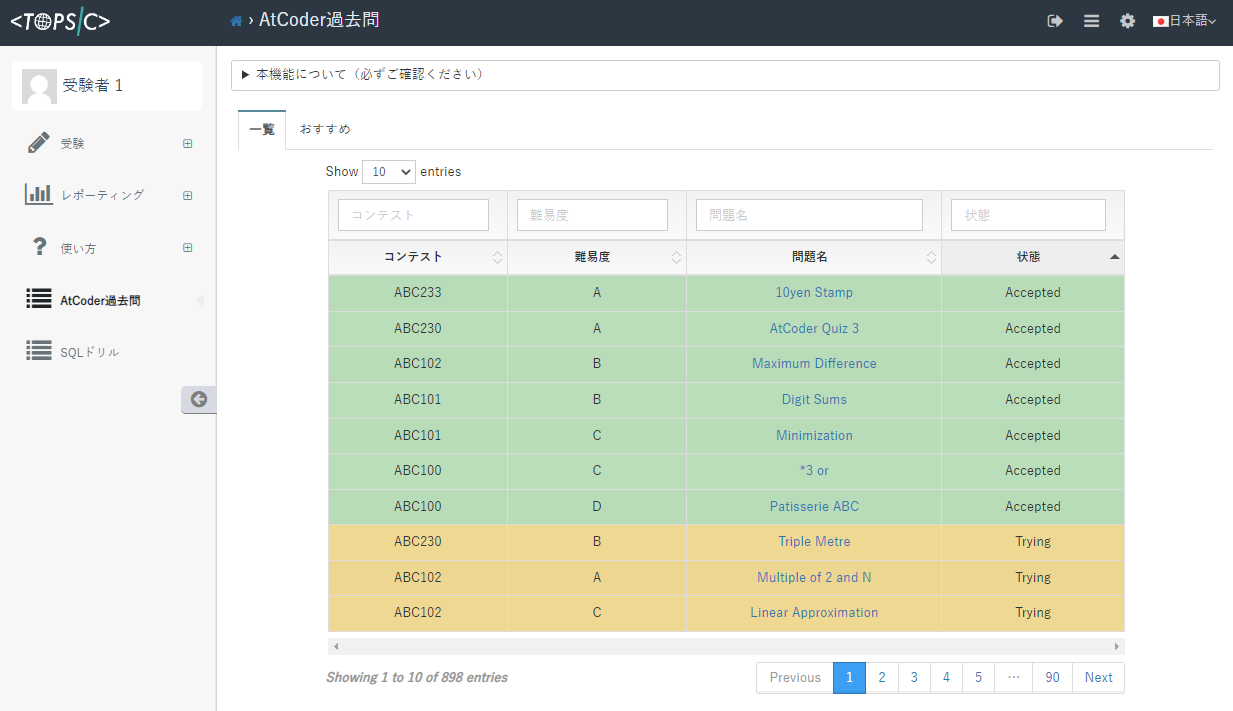Go to page 5

[979, 677]
